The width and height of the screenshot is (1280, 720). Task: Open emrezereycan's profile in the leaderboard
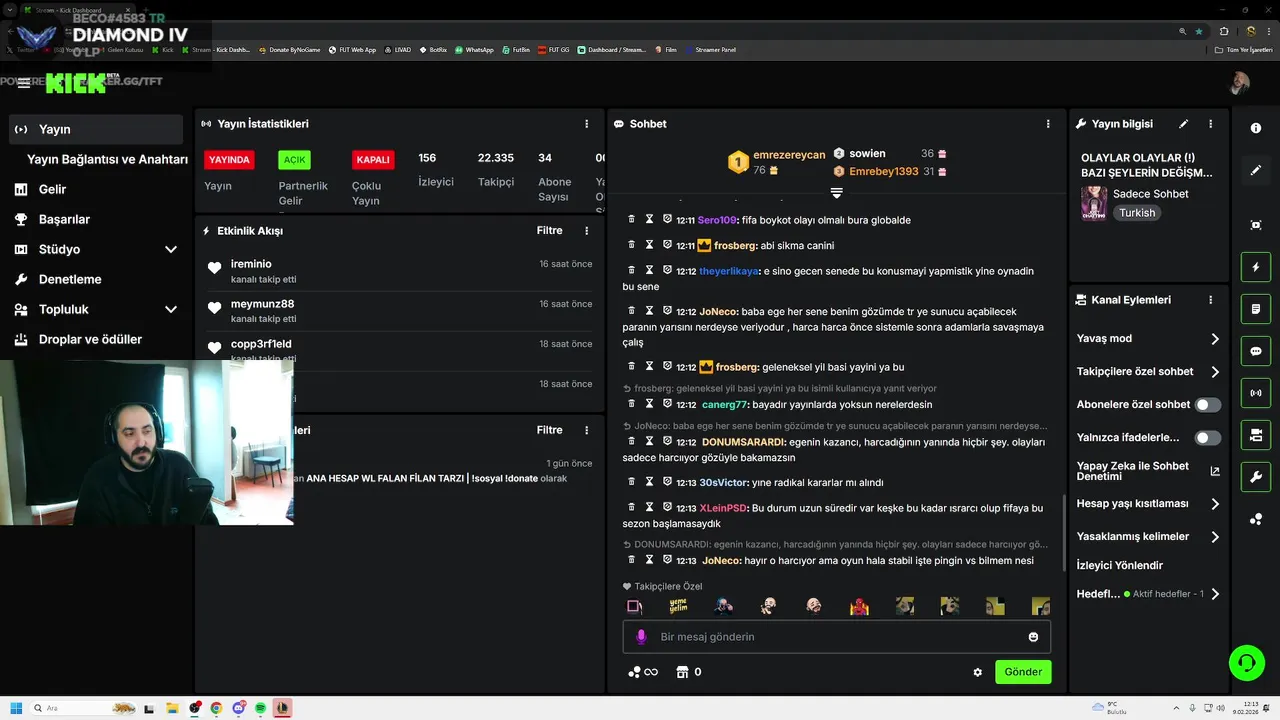(x=789, y=155)
